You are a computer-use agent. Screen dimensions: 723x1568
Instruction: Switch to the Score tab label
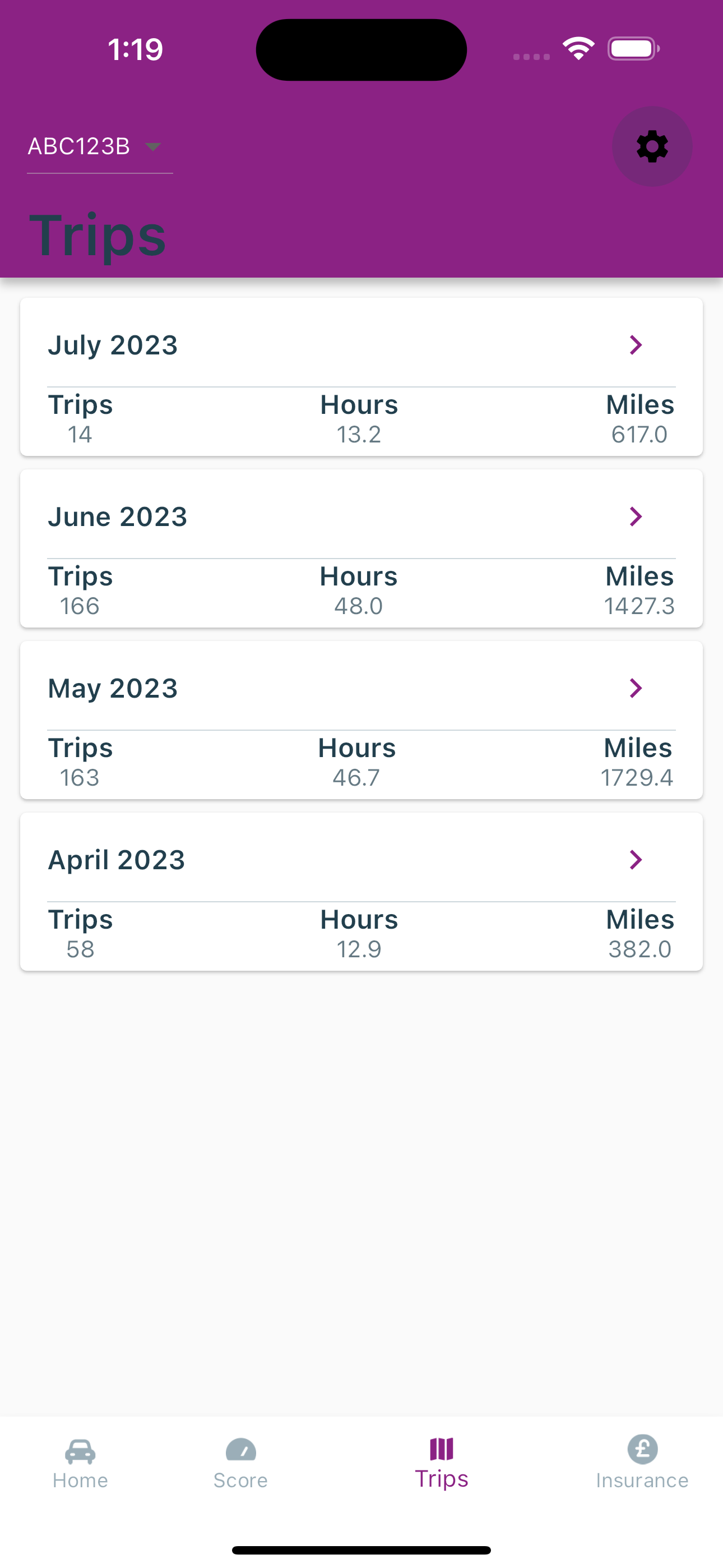240,1481
